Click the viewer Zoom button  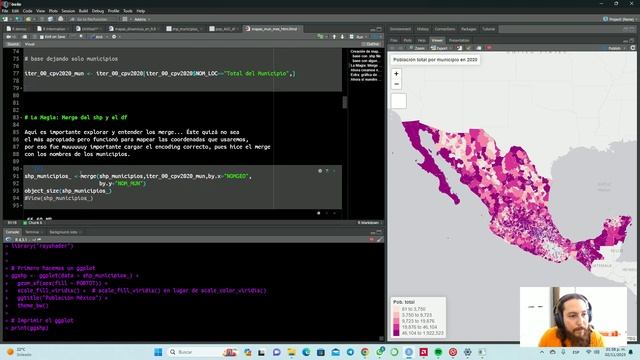point(417,48)
